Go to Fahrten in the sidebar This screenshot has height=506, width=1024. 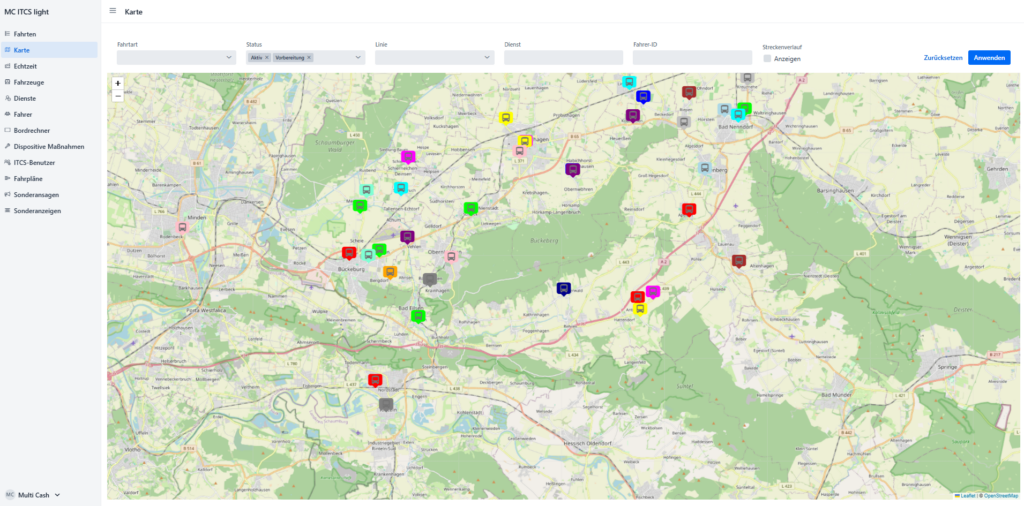(25, 34)
